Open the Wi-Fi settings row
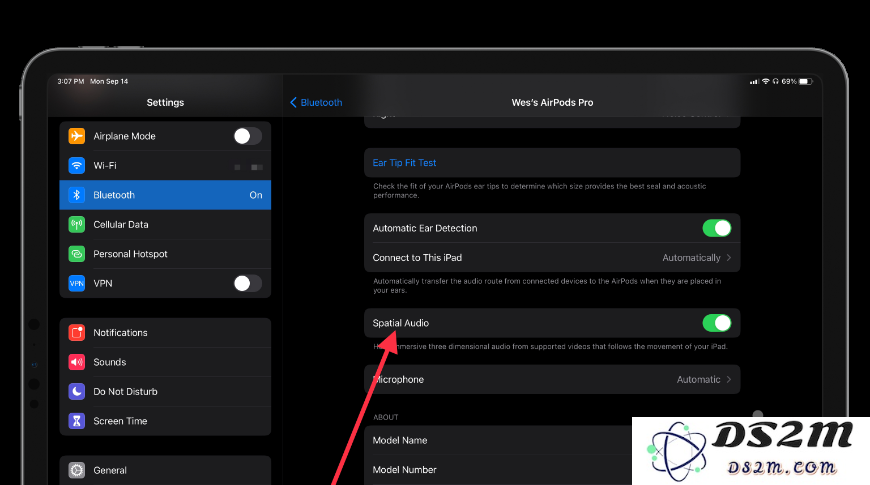The height and width of the screenshot is (485, 870). point(165,165)
